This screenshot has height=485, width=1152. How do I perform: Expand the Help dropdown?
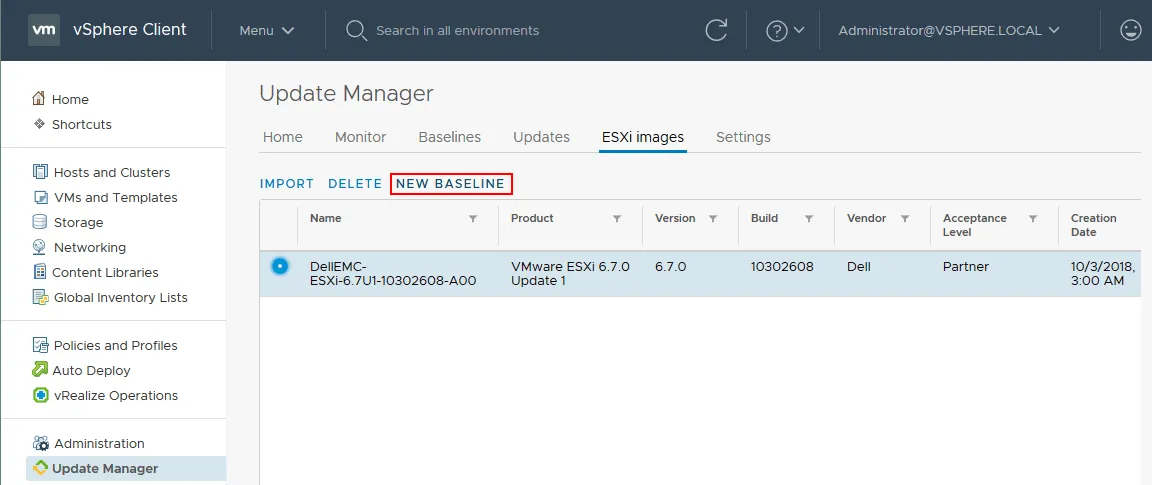pos(785,30)
